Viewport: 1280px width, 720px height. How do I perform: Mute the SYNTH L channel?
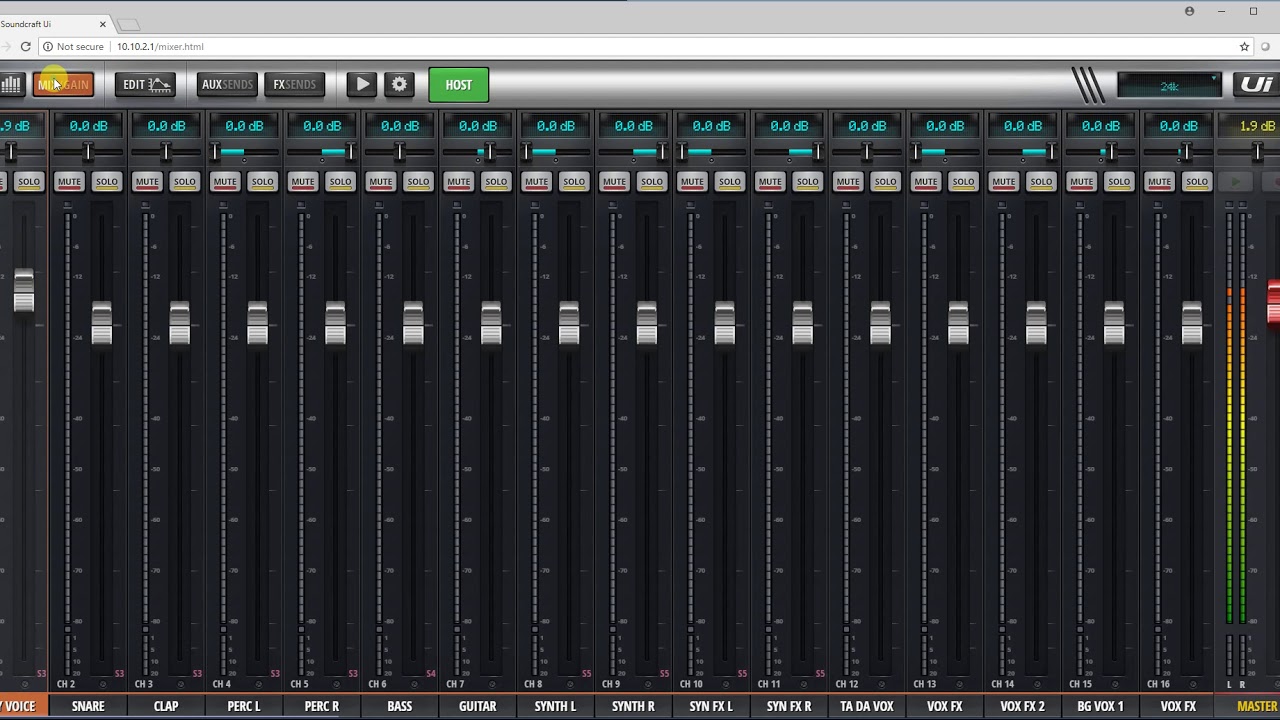pos(537,182)
